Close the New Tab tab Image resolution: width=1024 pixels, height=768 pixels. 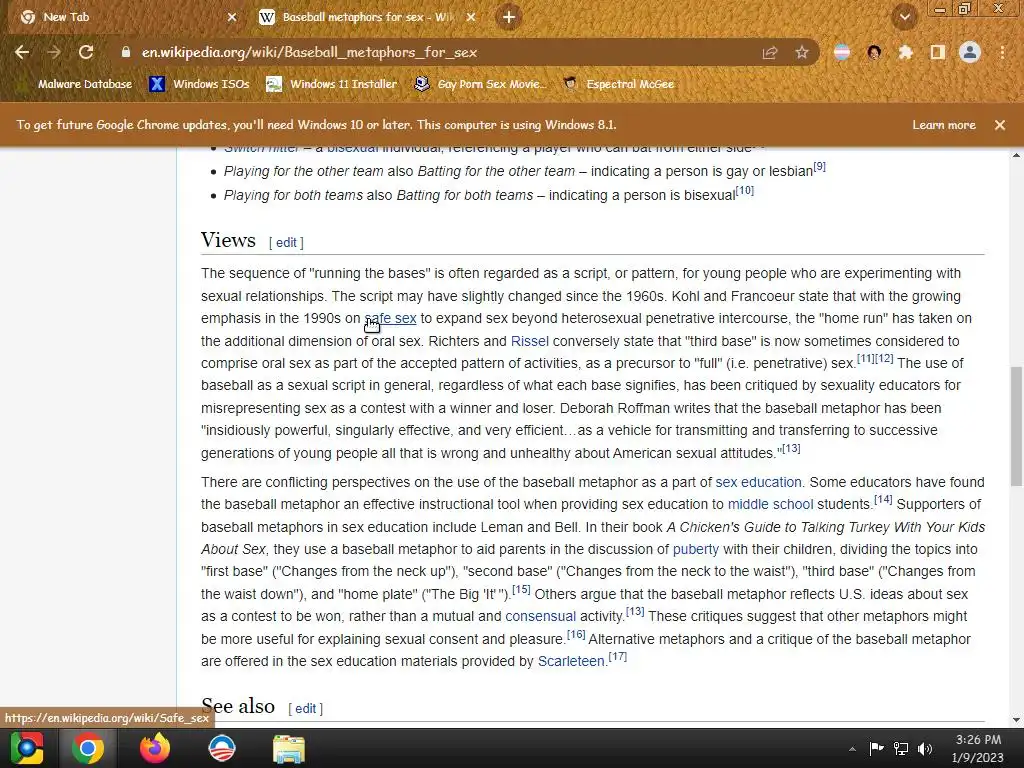(x=232, y=17)
